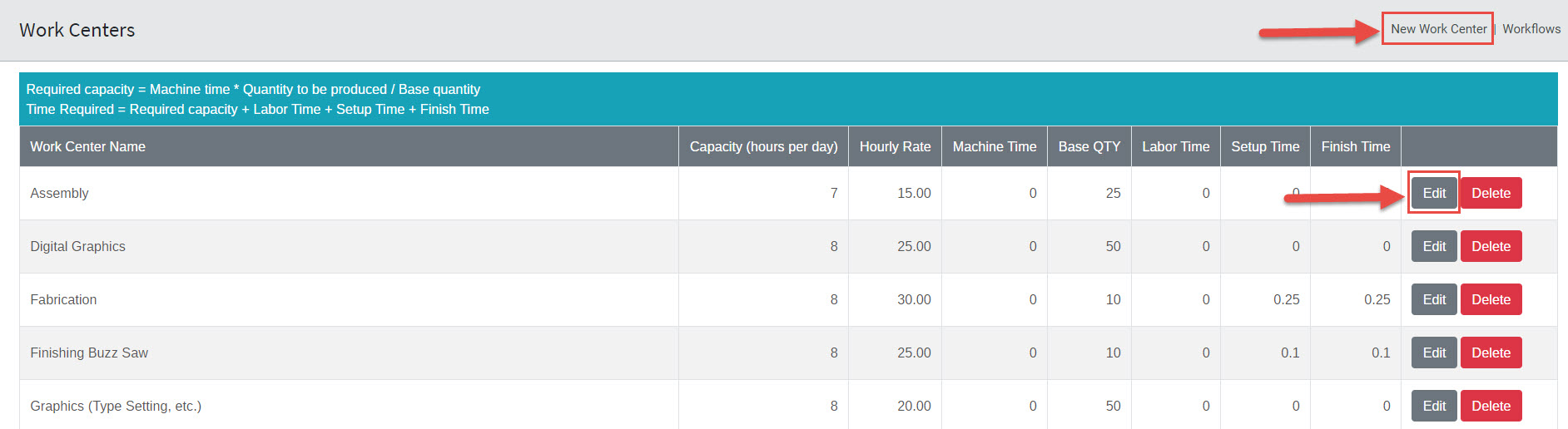Screen dimensions: 1568x429
Task: Select the Setup Time column header
Action: 1265,147
